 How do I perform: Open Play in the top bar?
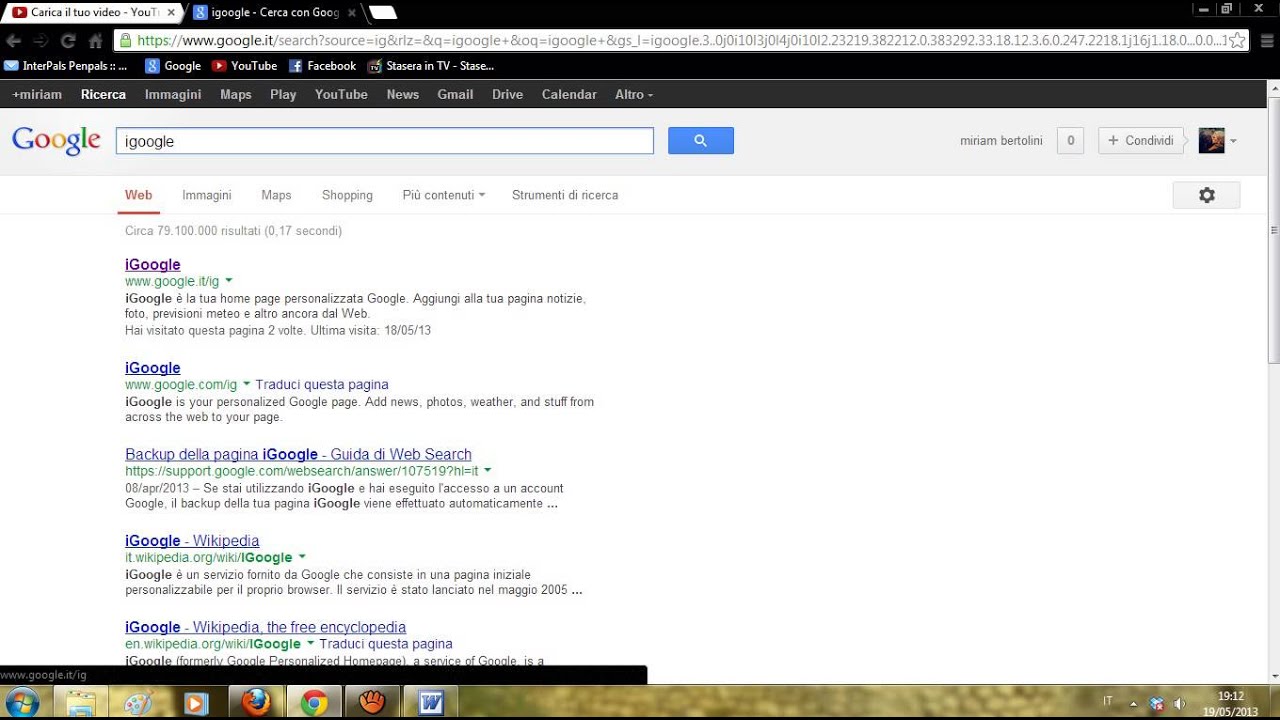283,94
